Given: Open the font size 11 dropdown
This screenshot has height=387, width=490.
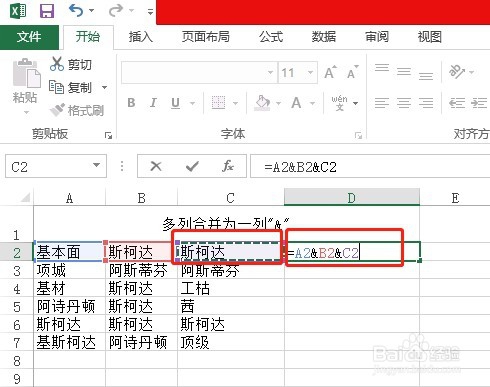Looking at the screenshot, I should [310, 72].
